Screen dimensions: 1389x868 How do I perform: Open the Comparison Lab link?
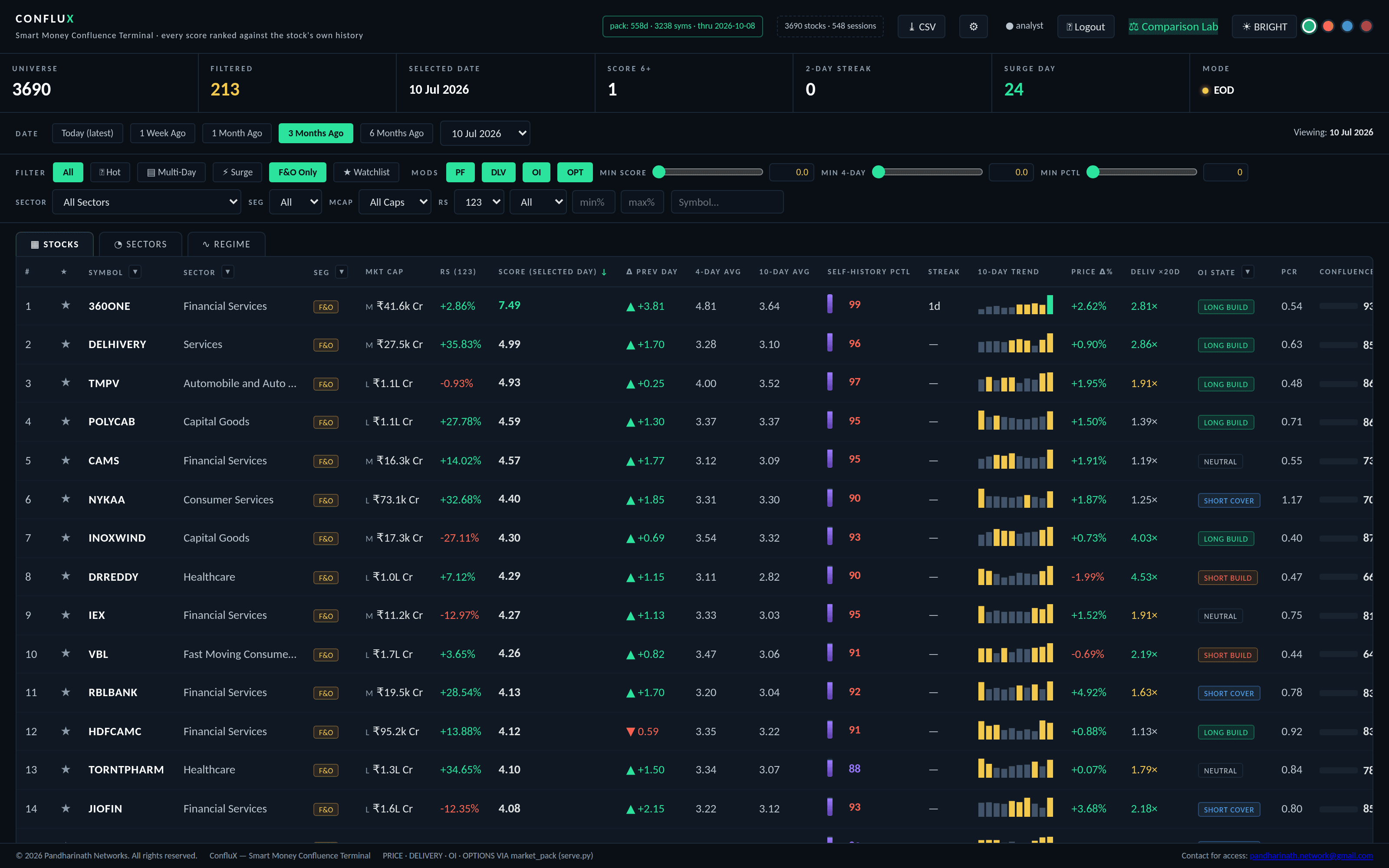pyautogui.click(x=1173, y=26)
